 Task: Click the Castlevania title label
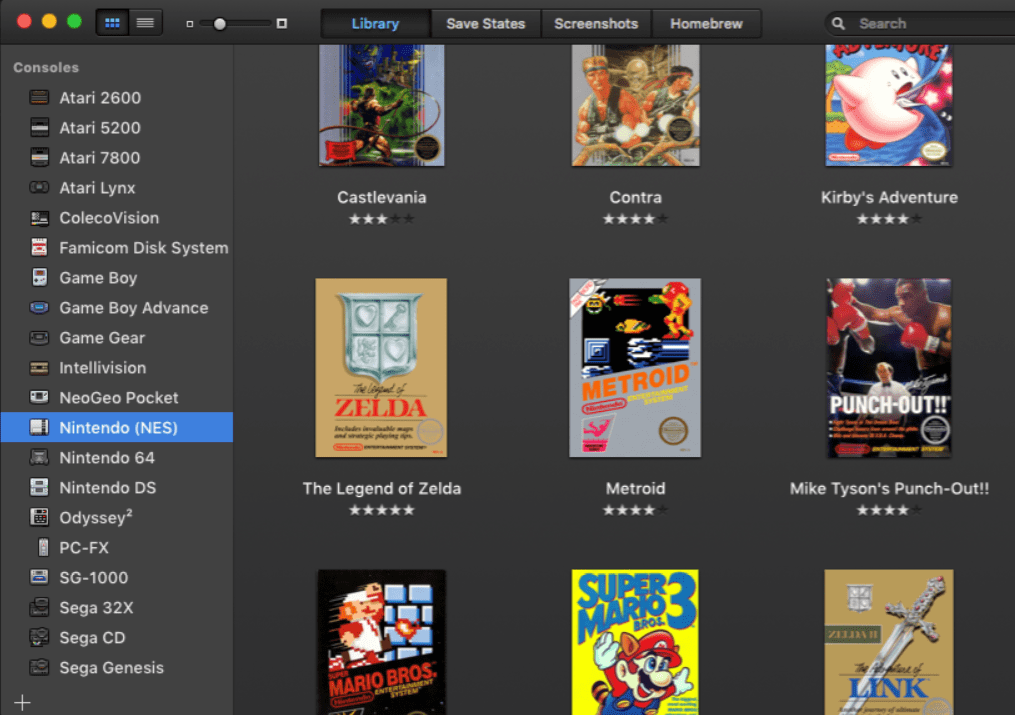[x=382, y=197]
